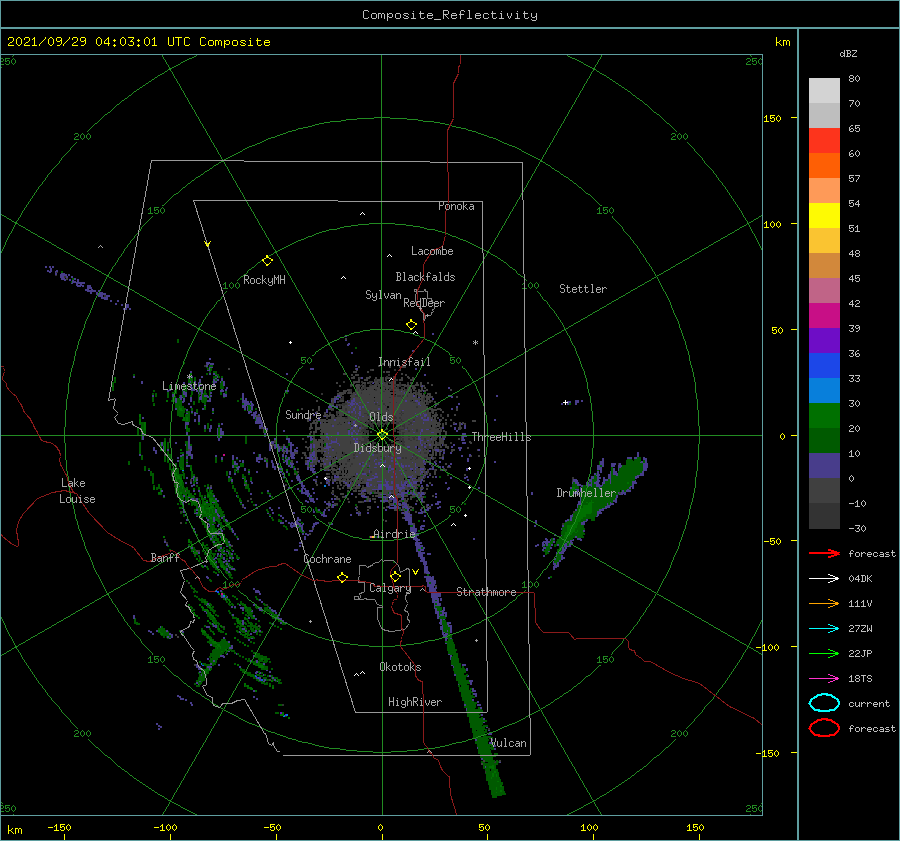Click the Okotoks label
This screenshot has height=841, width=900.
pyautogui.click(x=400, y=667)
